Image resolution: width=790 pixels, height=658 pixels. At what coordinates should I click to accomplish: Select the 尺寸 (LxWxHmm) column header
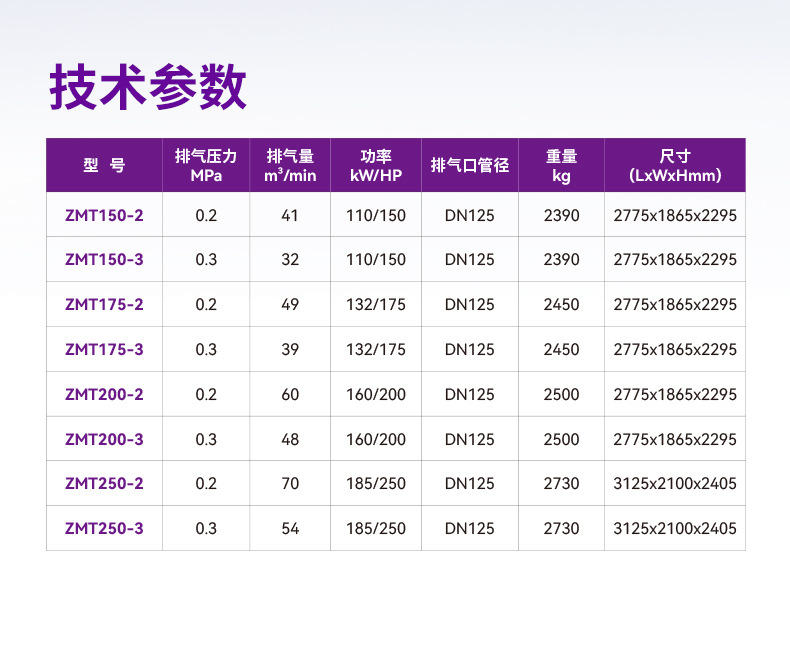coord(675,165)
